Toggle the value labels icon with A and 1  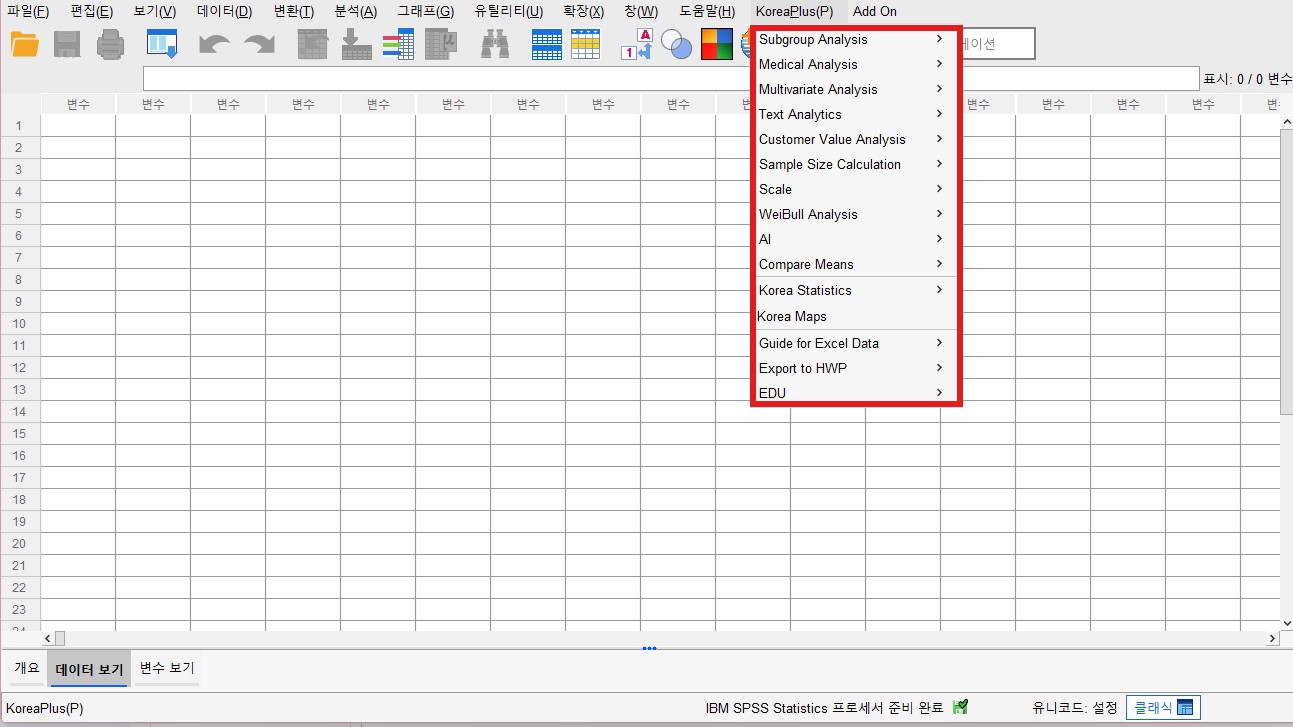636,44
